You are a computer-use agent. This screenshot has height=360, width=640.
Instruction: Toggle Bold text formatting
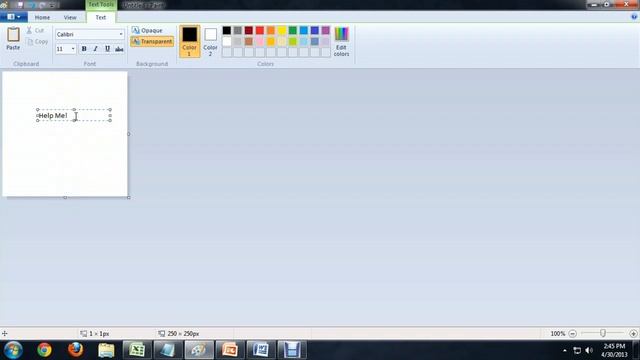84,49
